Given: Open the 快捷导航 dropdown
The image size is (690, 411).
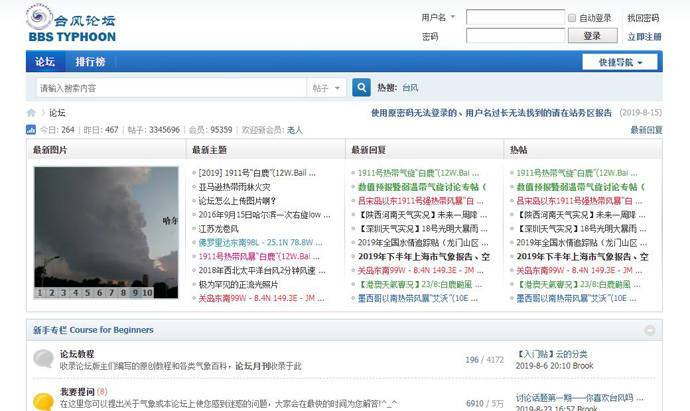Looking at the screenshot, I should 620,62.
